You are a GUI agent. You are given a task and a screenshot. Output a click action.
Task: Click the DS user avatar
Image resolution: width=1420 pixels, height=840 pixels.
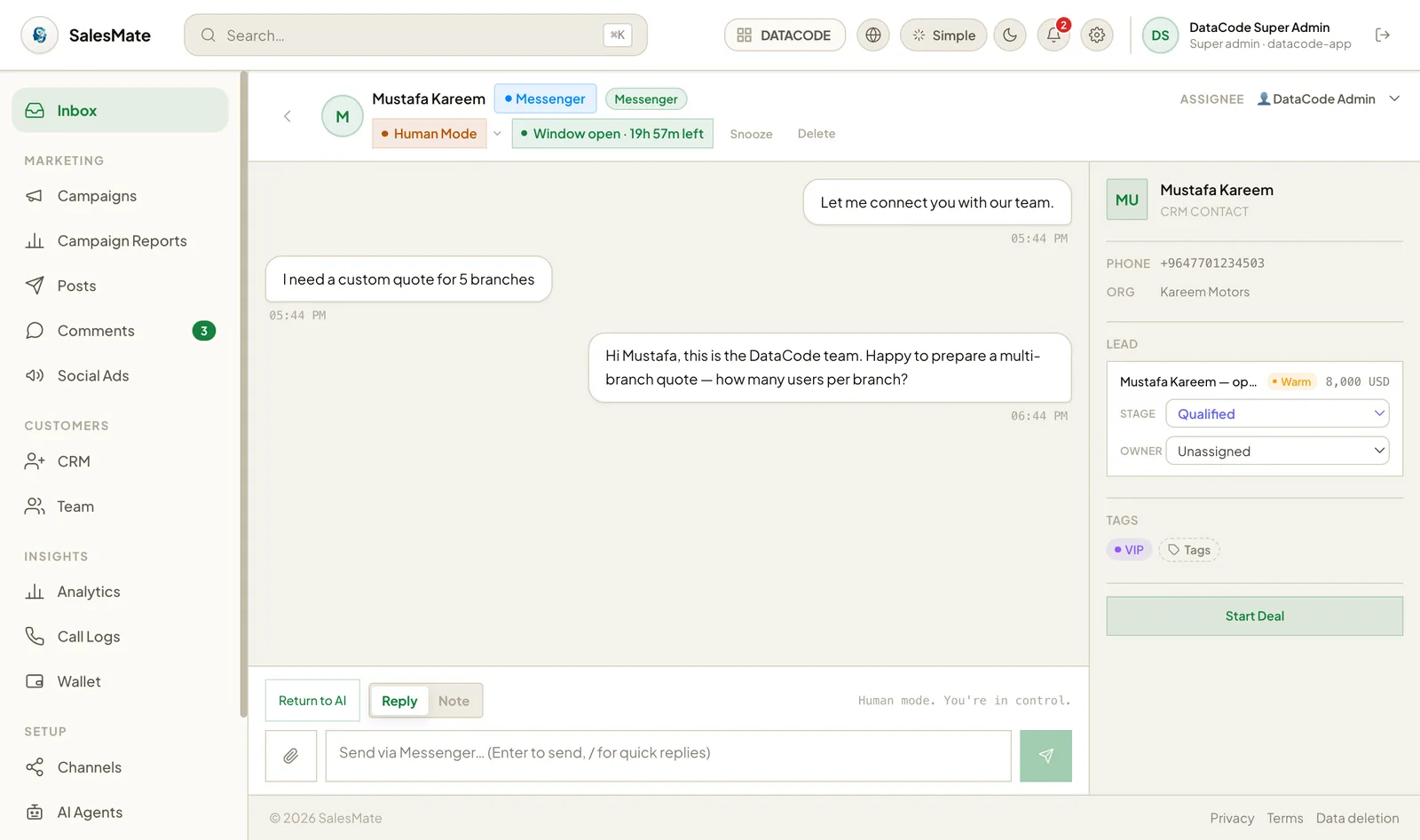coord(1160,35)
